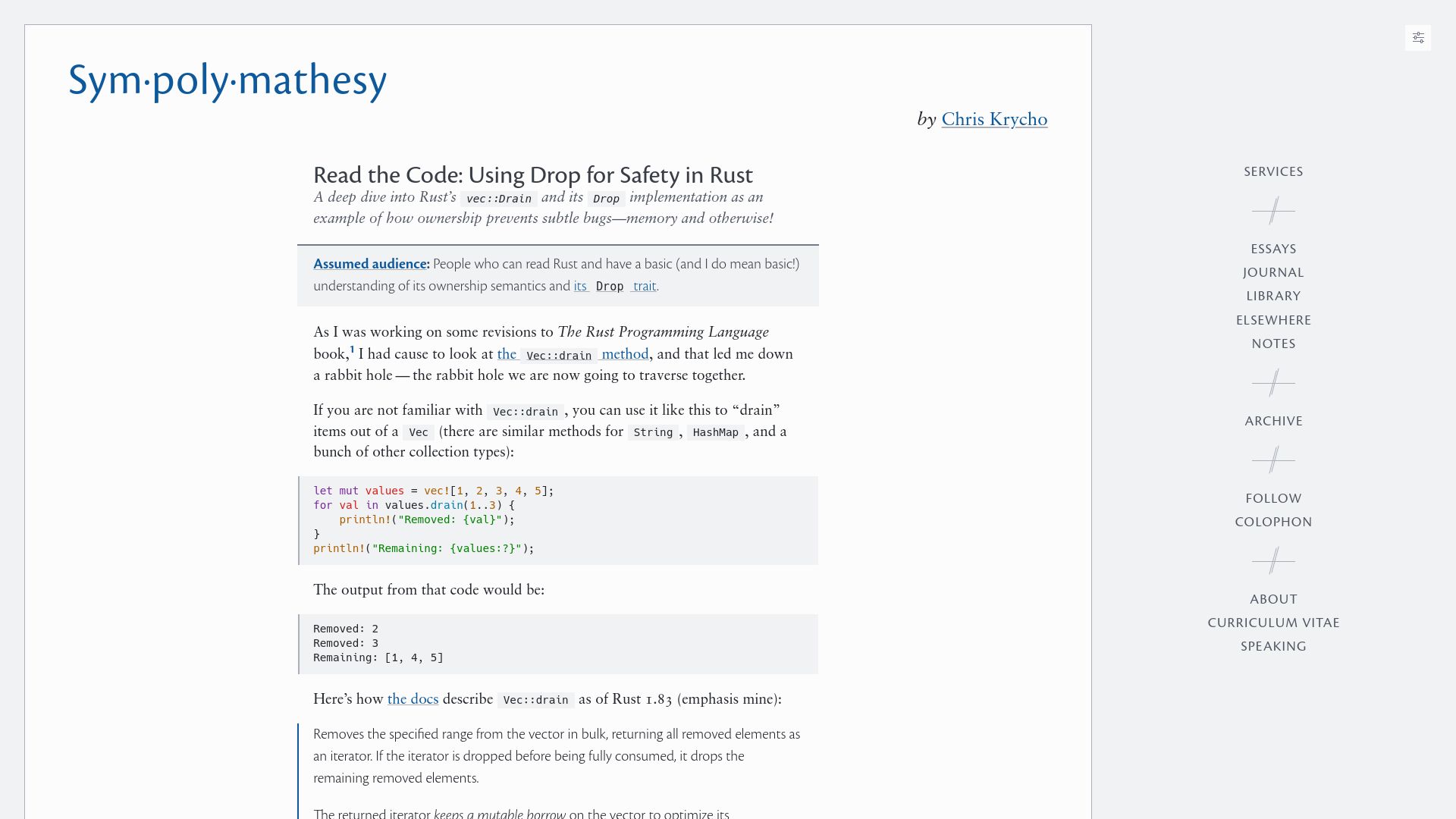Open the site settings sliders icon

pos(1417,38)
